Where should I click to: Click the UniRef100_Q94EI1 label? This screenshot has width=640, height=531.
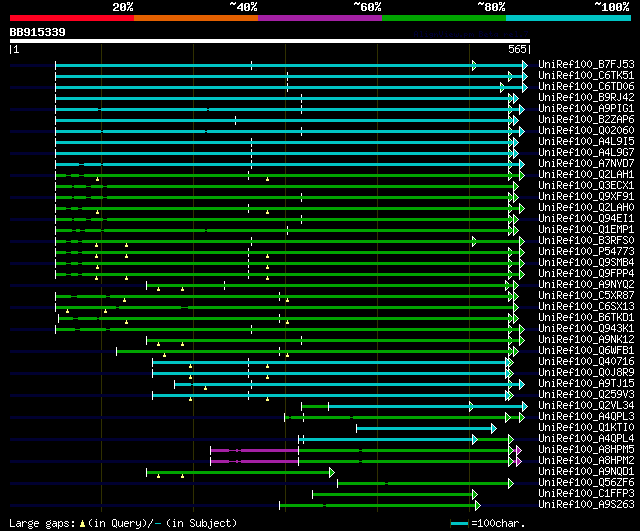[586, 219]
